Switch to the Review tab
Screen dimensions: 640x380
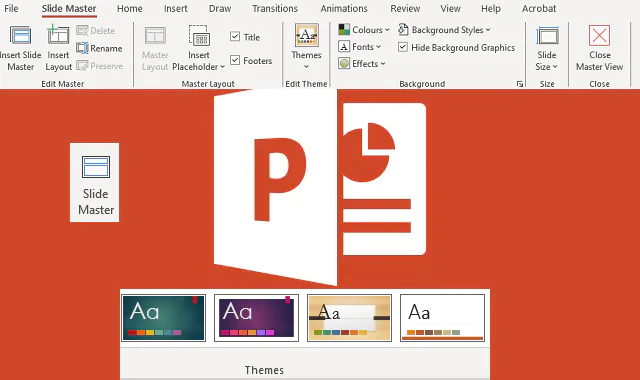tap(405, 9)
